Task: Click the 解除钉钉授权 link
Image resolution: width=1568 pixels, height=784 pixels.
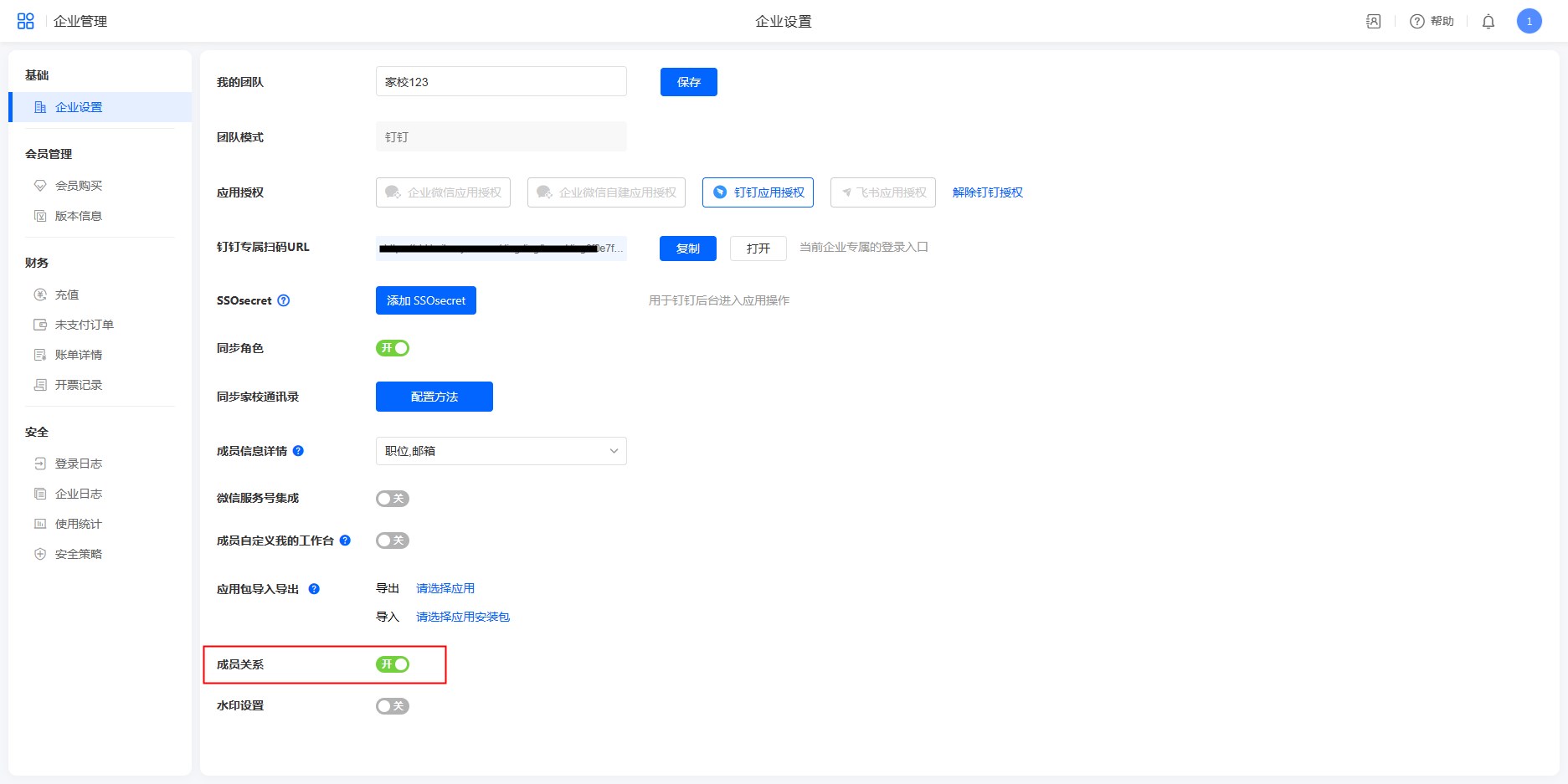Action: pyautogui.click(x=987, y=192)
